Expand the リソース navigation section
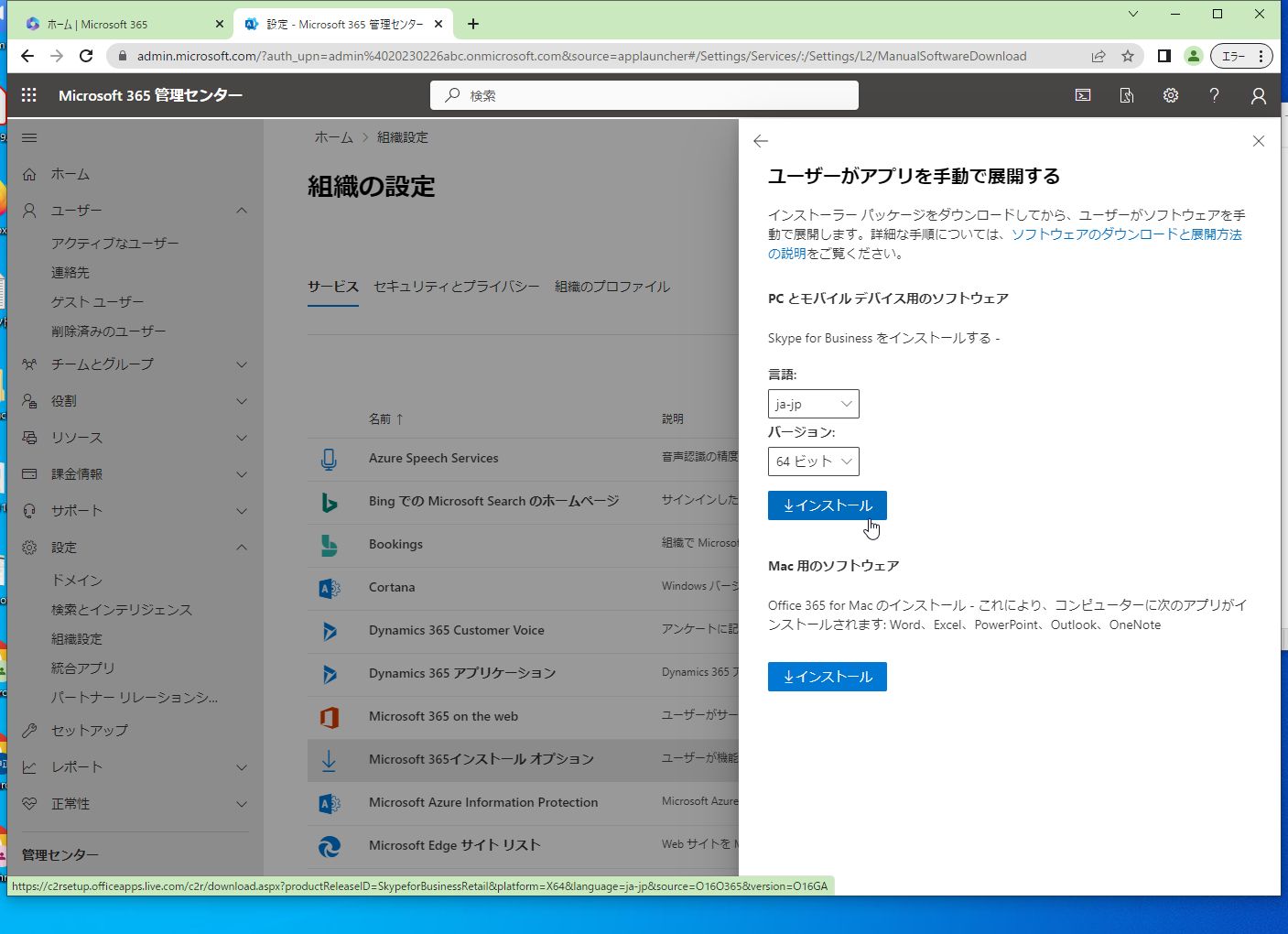The image size is (1288, 934). (x=242, y=438)
